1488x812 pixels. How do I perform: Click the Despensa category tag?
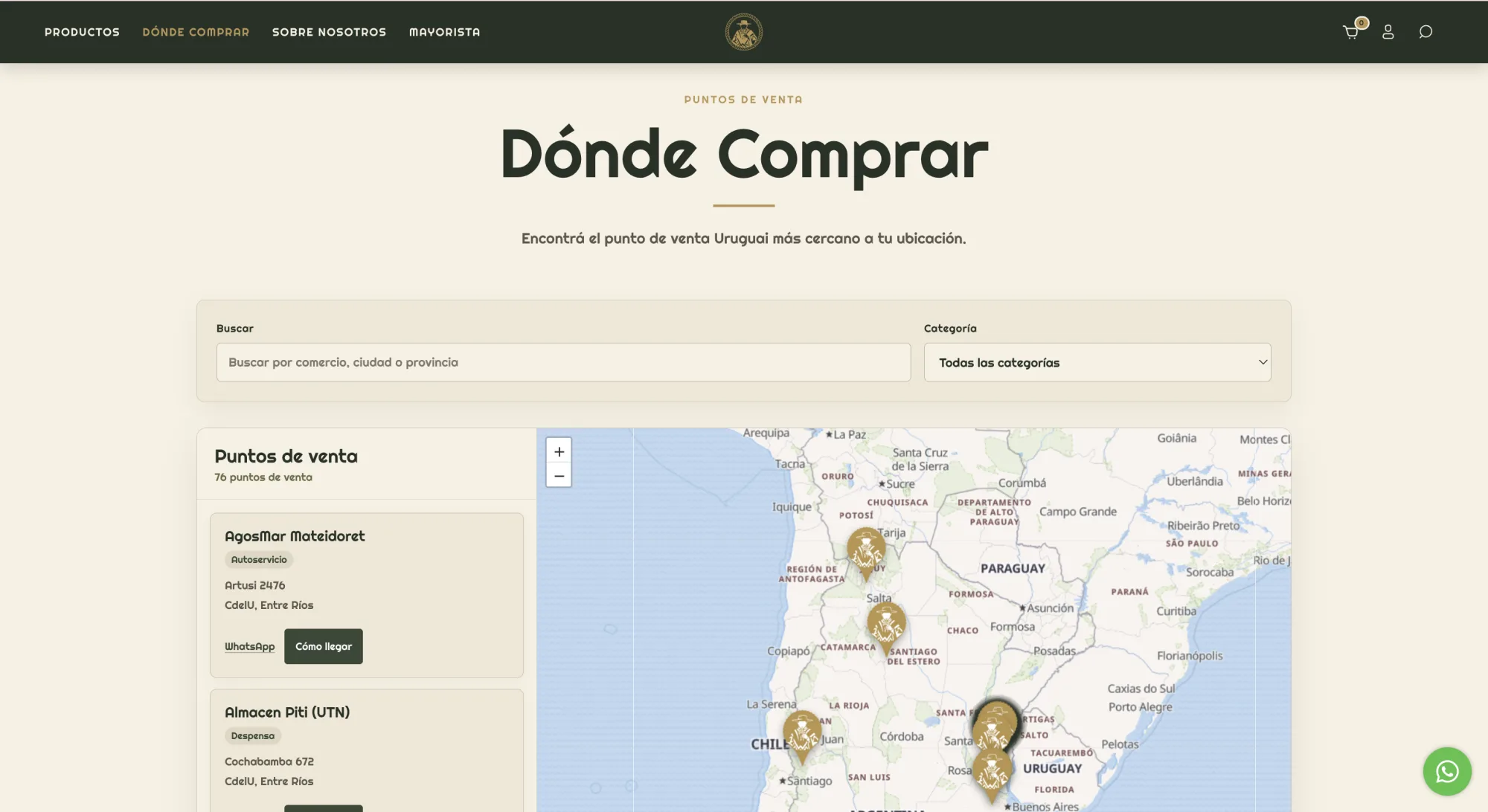pyautogui.click(x=252, y=736)
